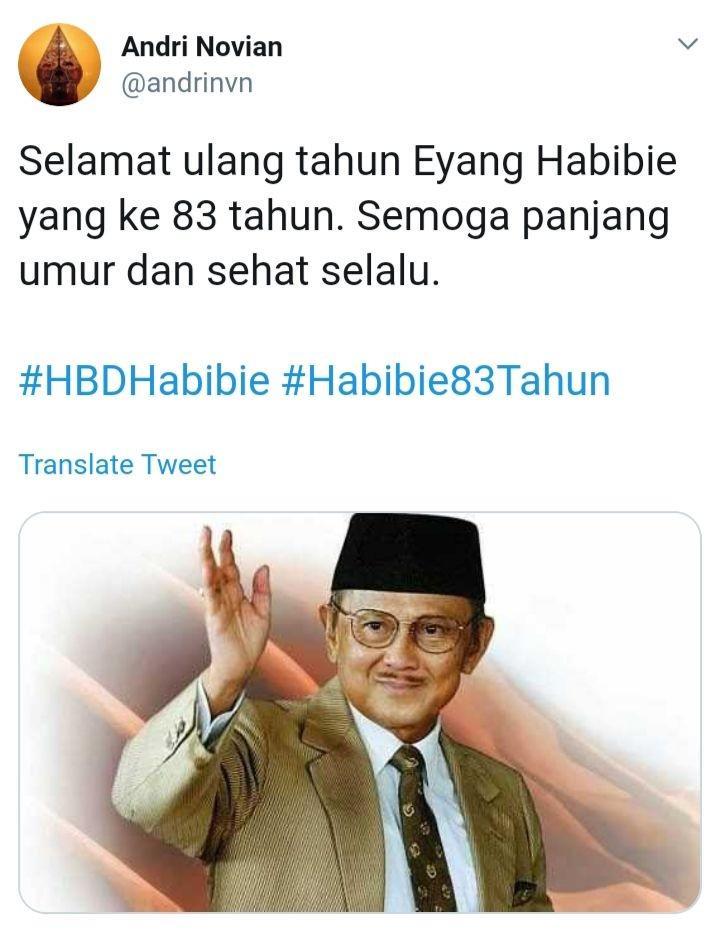The image size is (720, 941).
Task: Open the #Habibie83Tahun hashtag
Action: [446, 380]
